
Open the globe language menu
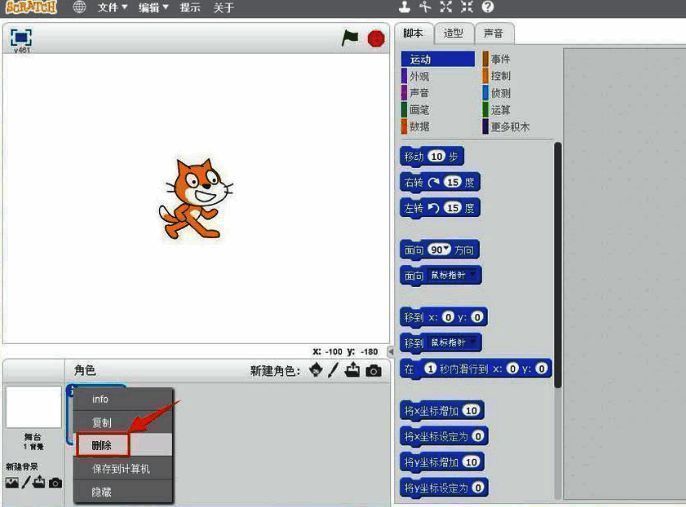pyautogui.click(x=79, y=7)
